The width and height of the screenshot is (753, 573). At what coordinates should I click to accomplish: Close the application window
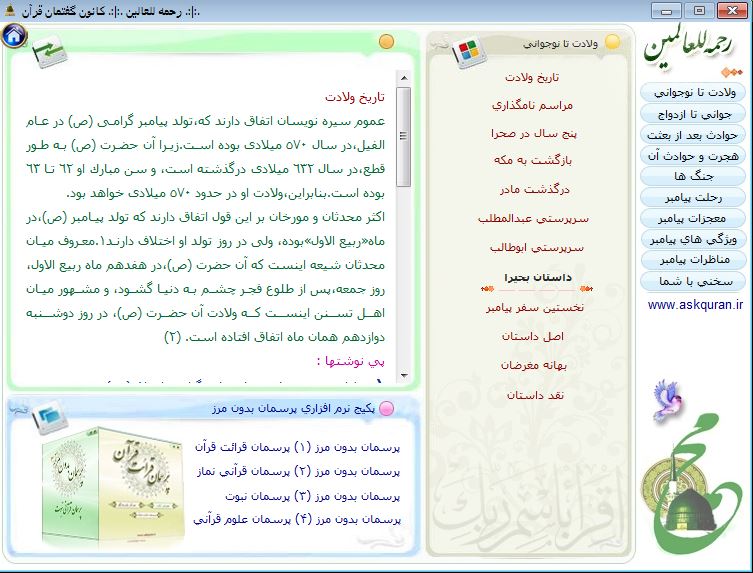pos(732,10)
